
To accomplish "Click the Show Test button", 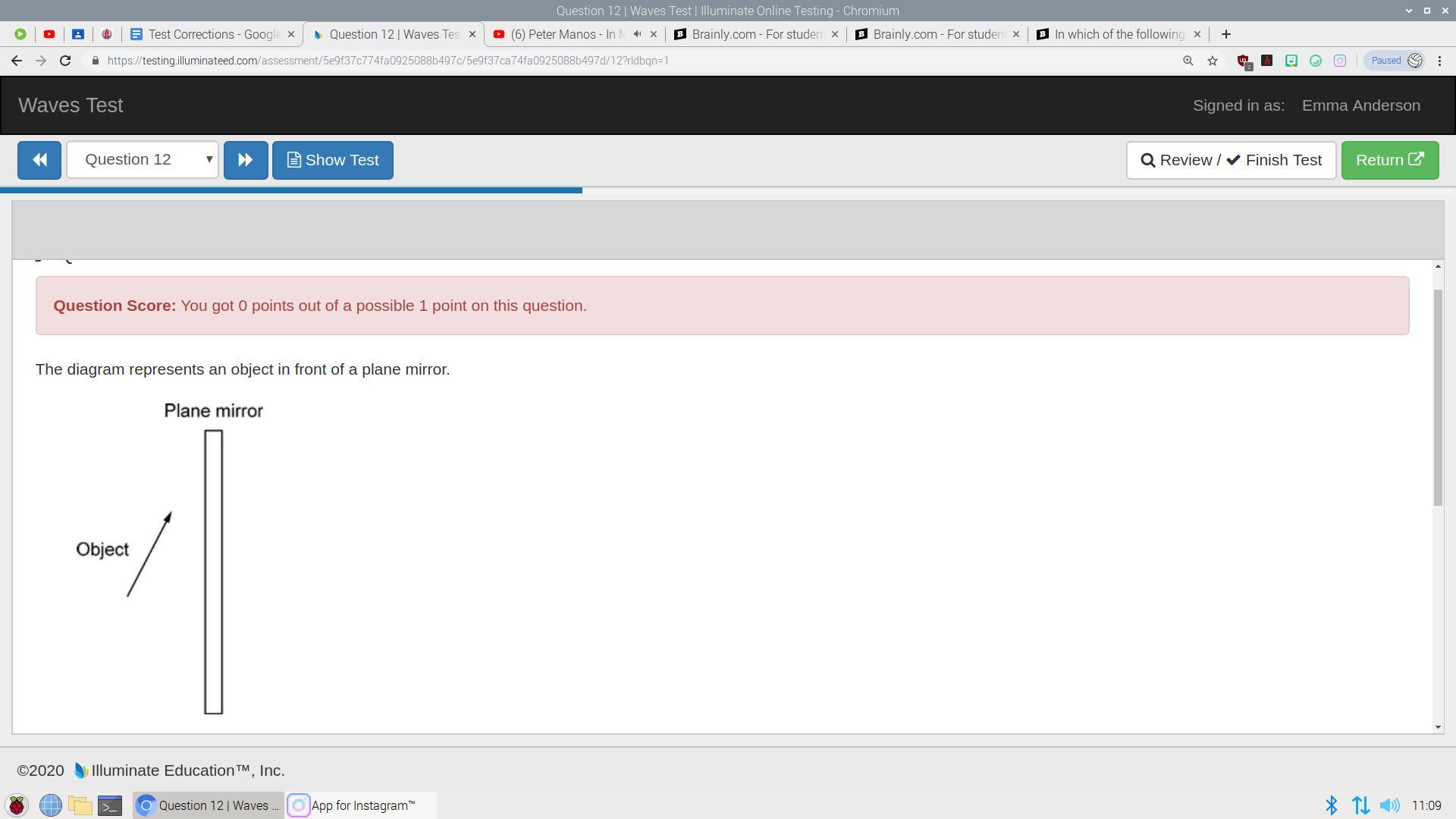I will (x=332, y=160).
